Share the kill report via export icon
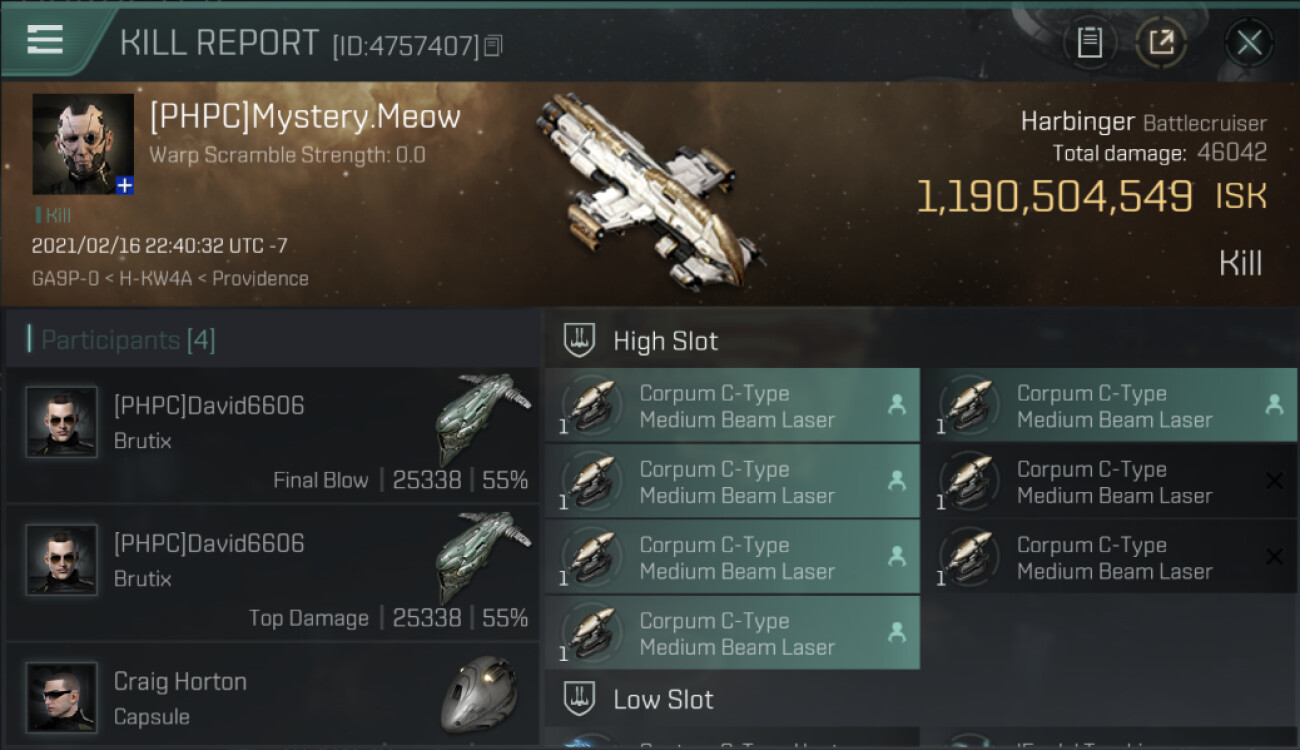Image resolution: width=1300 pixels, height=750 pixels. tap(1161, 42)
